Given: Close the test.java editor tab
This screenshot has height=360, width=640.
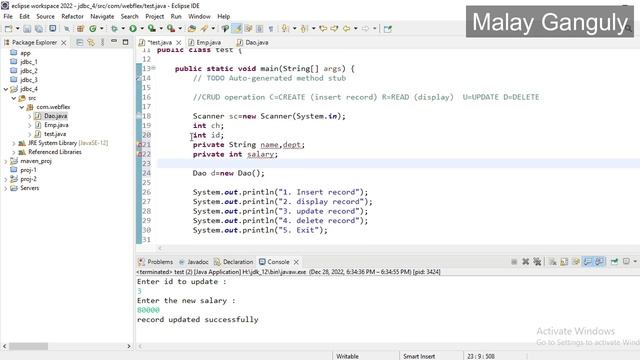Looking at the screenshot, I should pyautogui.click(x=178, y=42).
